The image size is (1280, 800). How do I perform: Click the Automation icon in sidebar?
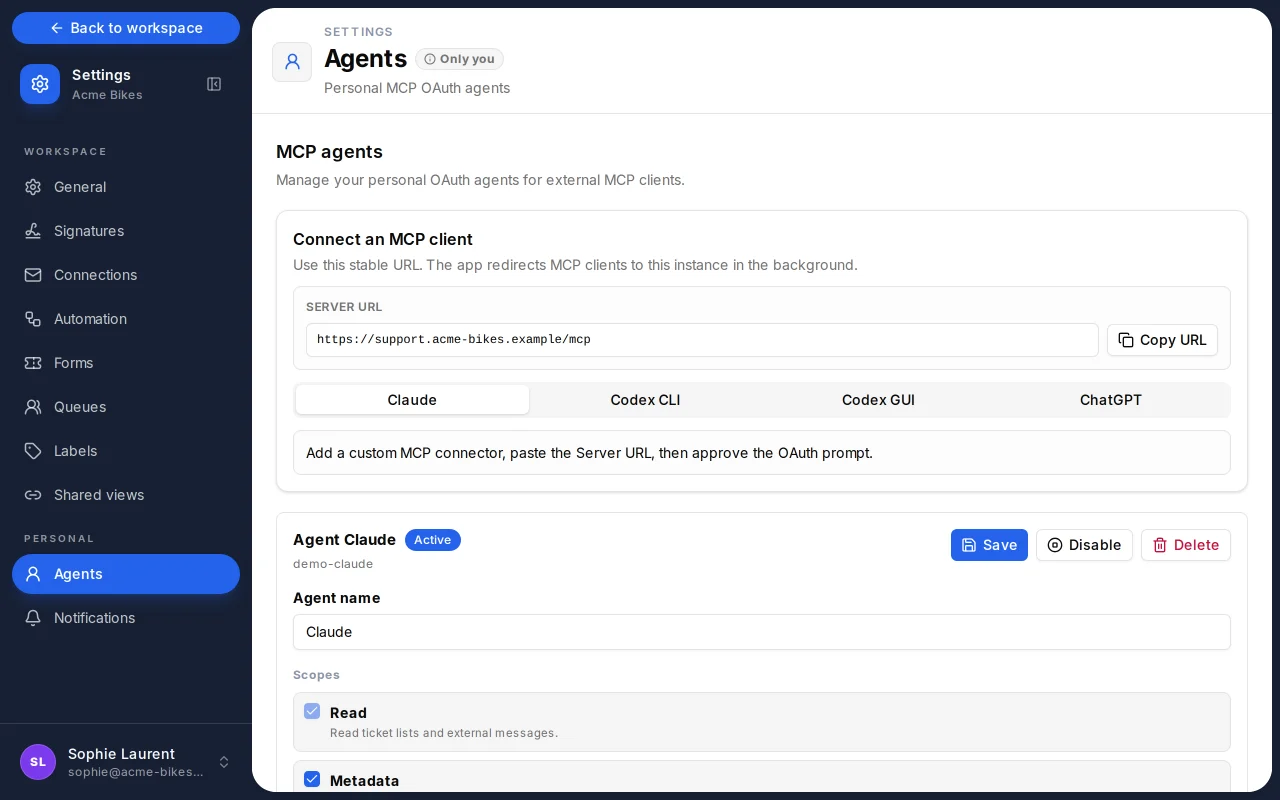pyautogui.click(x=33, y=319)
